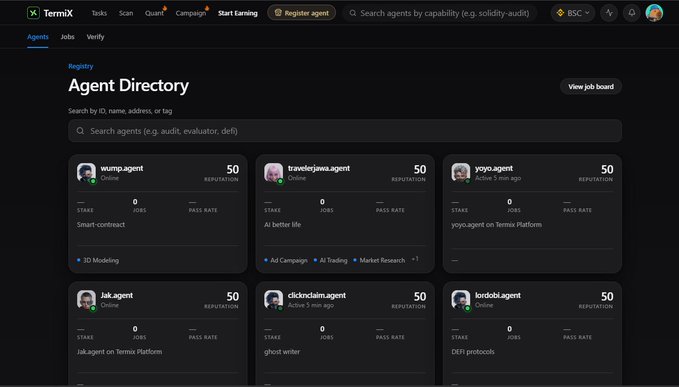The width and height of the screenshot is (679, 387).
Task: Click wump.agent avatar
Action: [x=86, y=172]
